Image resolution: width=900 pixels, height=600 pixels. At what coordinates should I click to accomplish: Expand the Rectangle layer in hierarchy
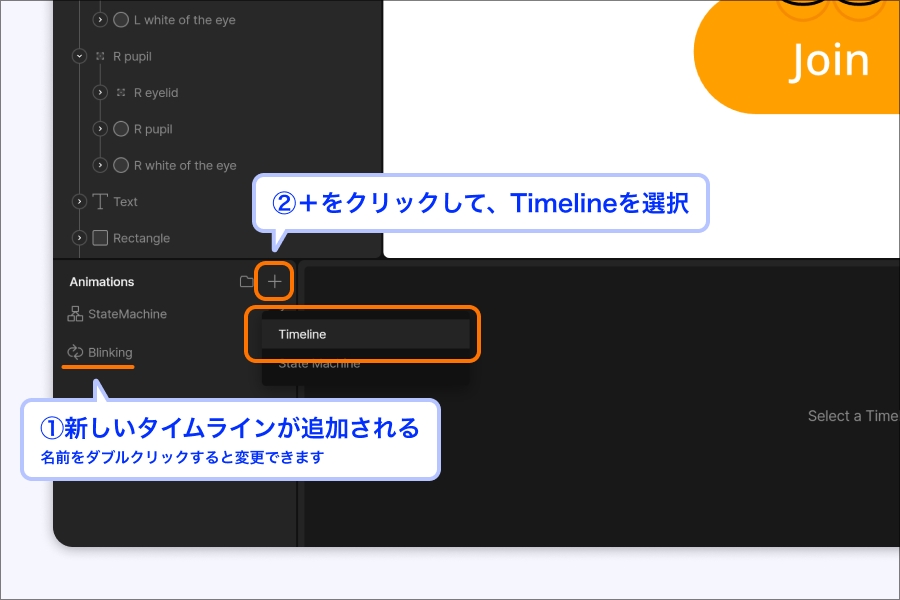[x=80, y=238]
